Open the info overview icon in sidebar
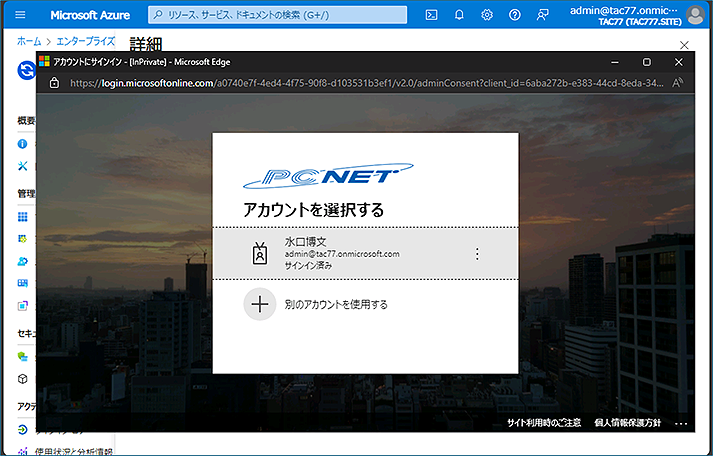This screenshot has height=456, width=713. tap(22, 144)
